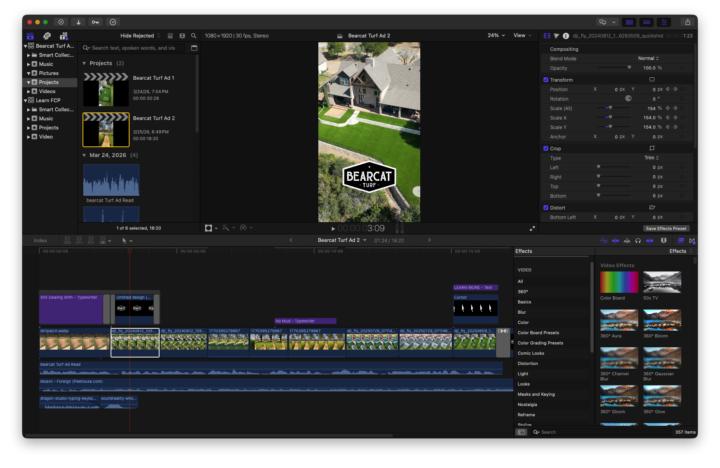
Task: Open the Video inspector tab icon
Action: (x=547, y=36)
